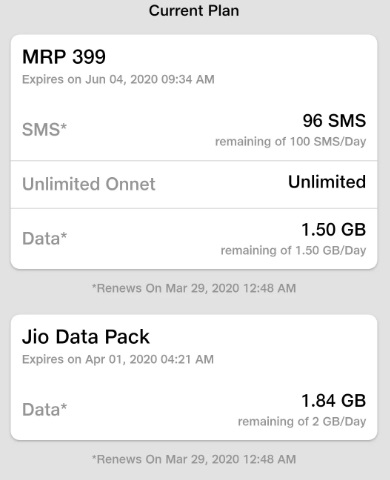Tap 'remaining of 1.50 GB/Day' text
Image resolution: width=390 pixels, height=480 pixels.
[293, 250]
